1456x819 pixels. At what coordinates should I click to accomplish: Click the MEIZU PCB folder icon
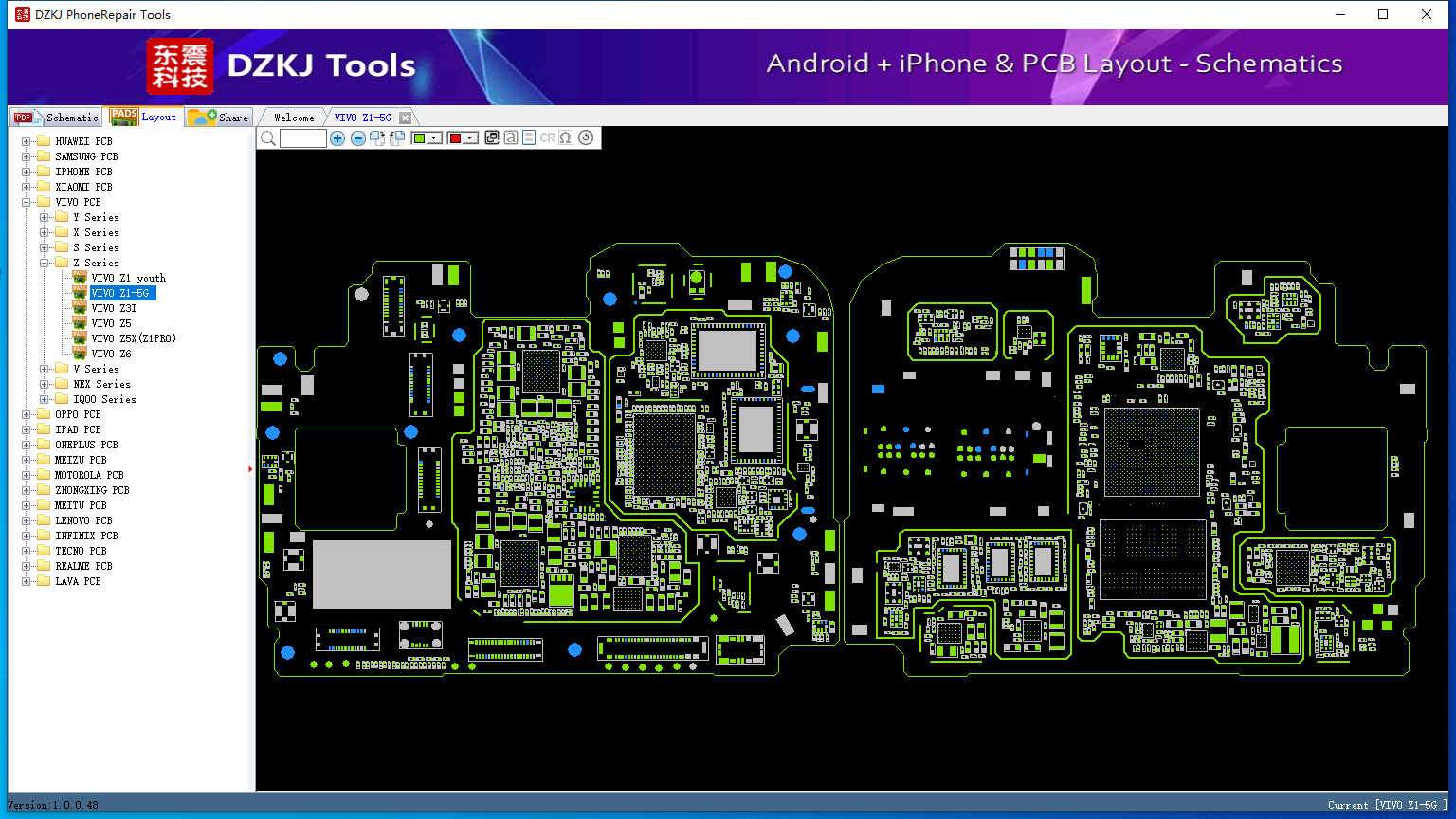[44, 459]
